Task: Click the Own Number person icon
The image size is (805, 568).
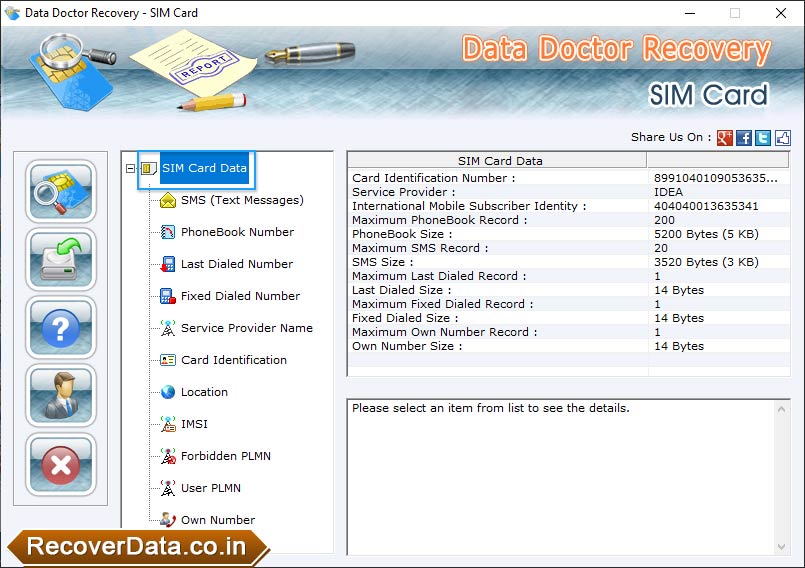Action: pyautogui.click(x=168, y=520)
